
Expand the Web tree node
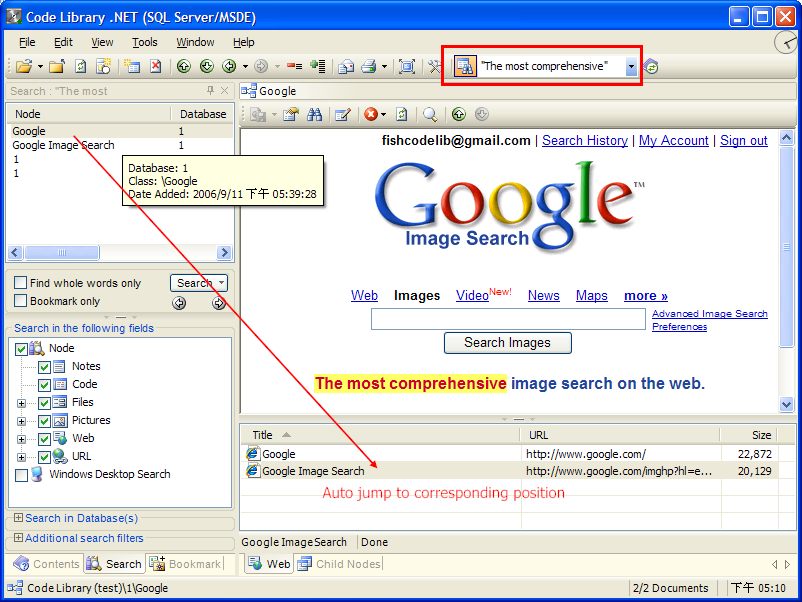pyautogui.click(x=21, y=439)
